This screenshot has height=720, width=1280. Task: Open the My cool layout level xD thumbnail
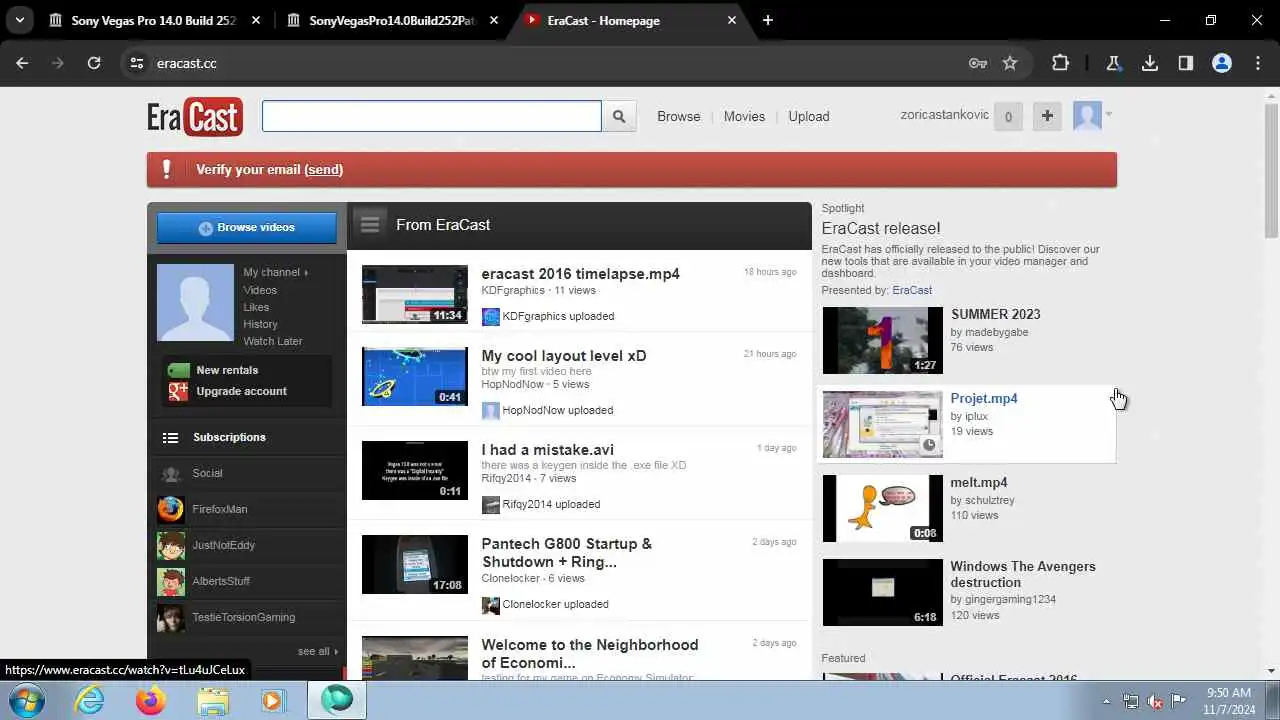[x=415, y=376]
